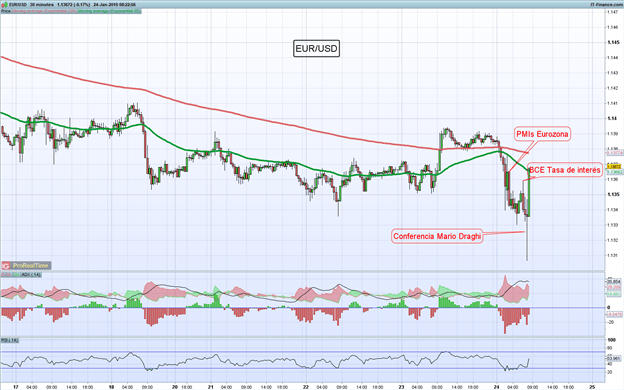Select the 'BCE Tasa de interés' annotation

[x=564, y=170]
